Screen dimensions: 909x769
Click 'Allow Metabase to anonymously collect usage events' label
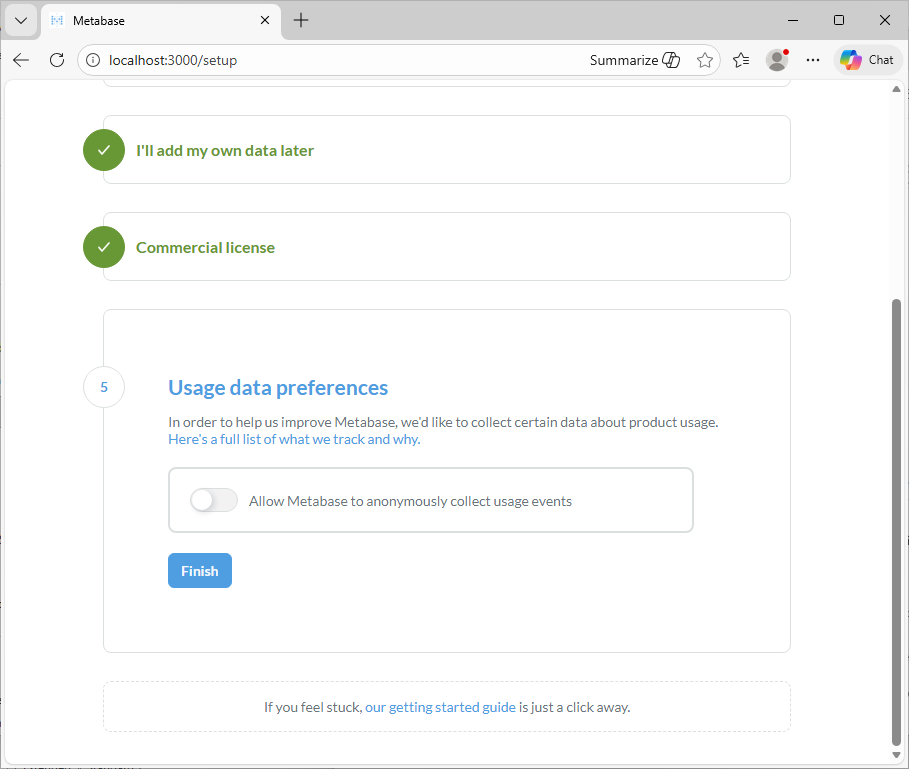click(410, 501)
